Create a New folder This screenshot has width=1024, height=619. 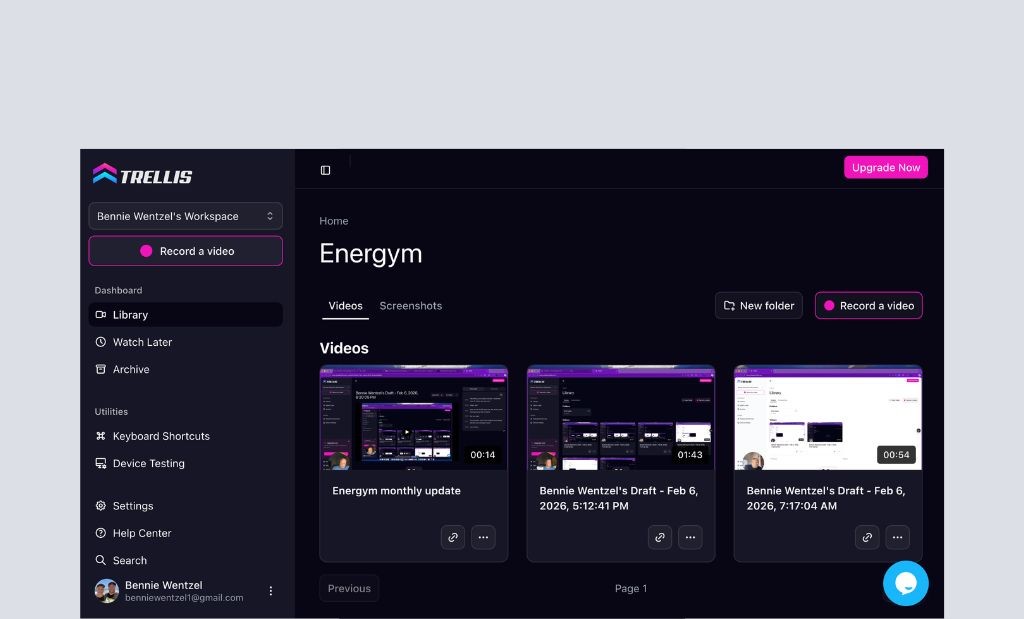click(759, 306)
